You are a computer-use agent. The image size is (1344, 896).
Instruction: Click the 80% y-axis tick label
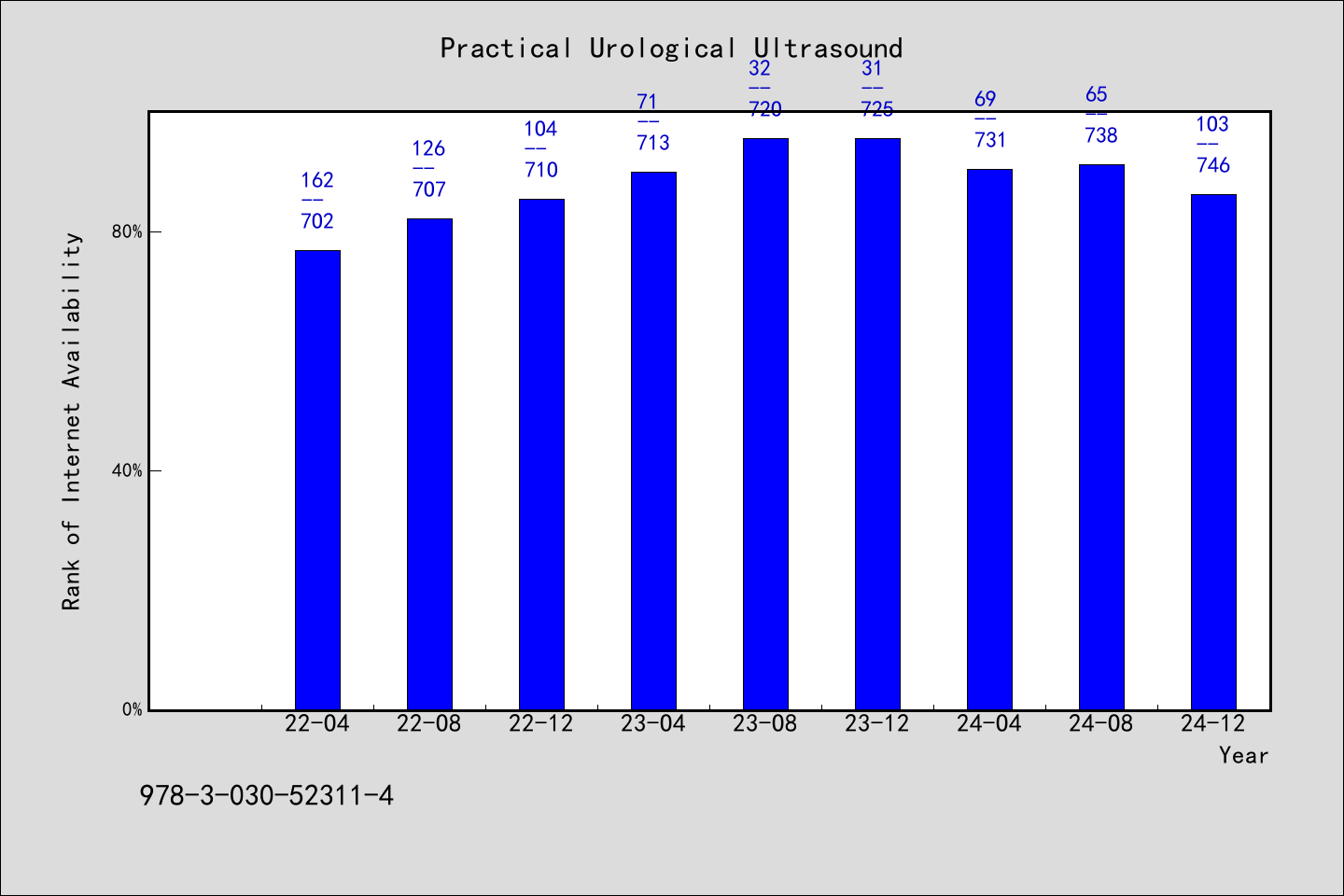pos(127,231)
